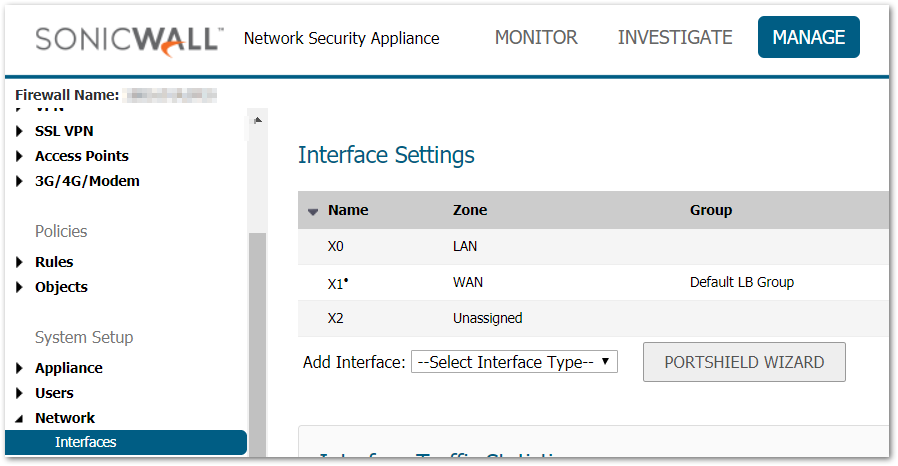This screenshot has height=466, width=898.
Task: Expand the Rules arrow under Policies
Action: coord(20,262)
